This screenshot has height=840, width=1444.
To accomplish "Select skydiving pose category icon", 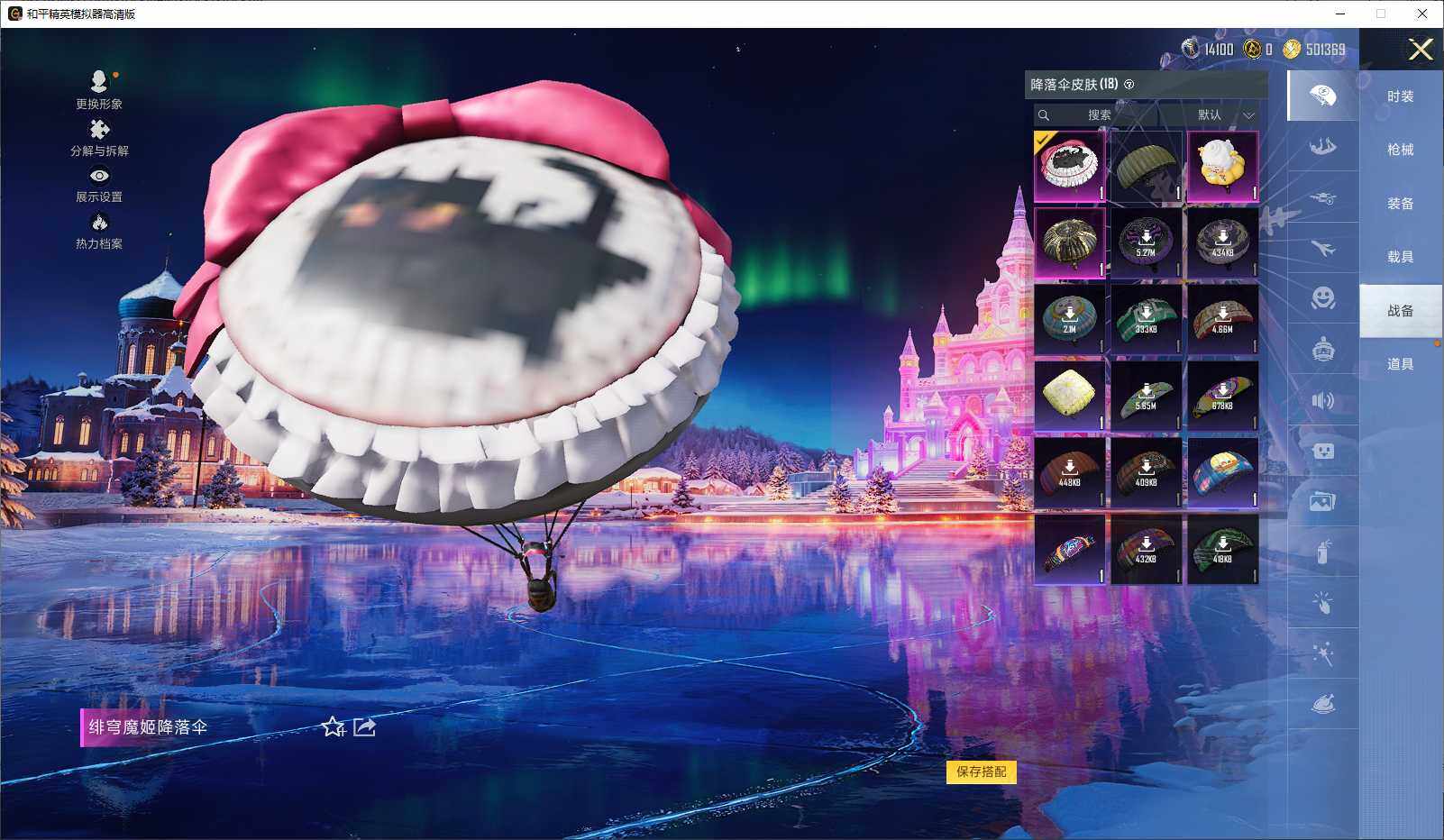I will 1322,146.
